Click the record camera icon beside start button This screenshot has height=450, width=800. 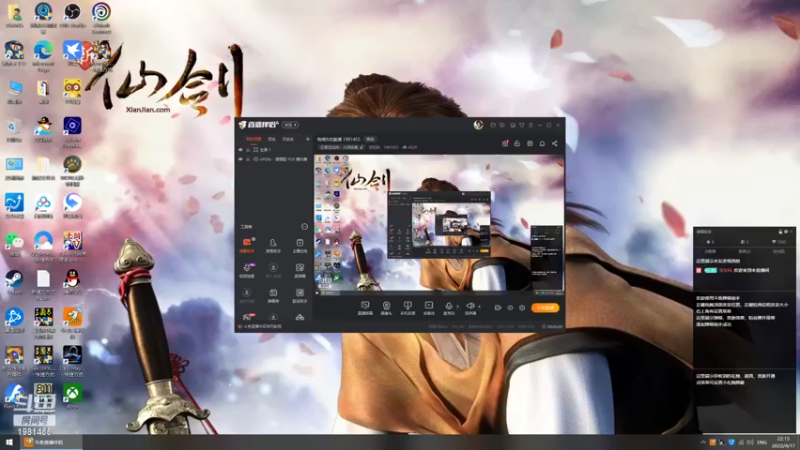click(x=497, y=308)
